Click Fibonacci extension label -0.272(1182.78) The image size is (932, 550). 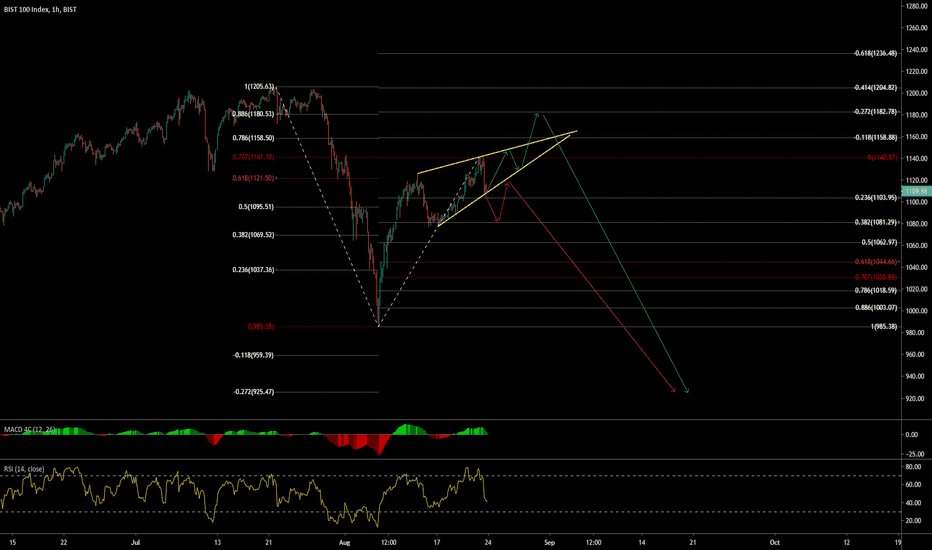(876, 112)
